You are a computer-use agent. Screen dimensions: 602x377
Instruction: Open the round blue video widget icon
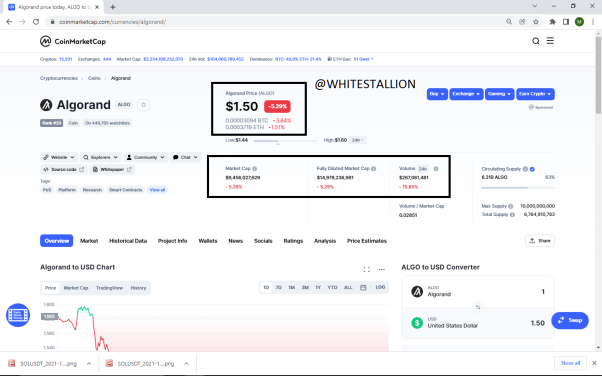[18, 315]
